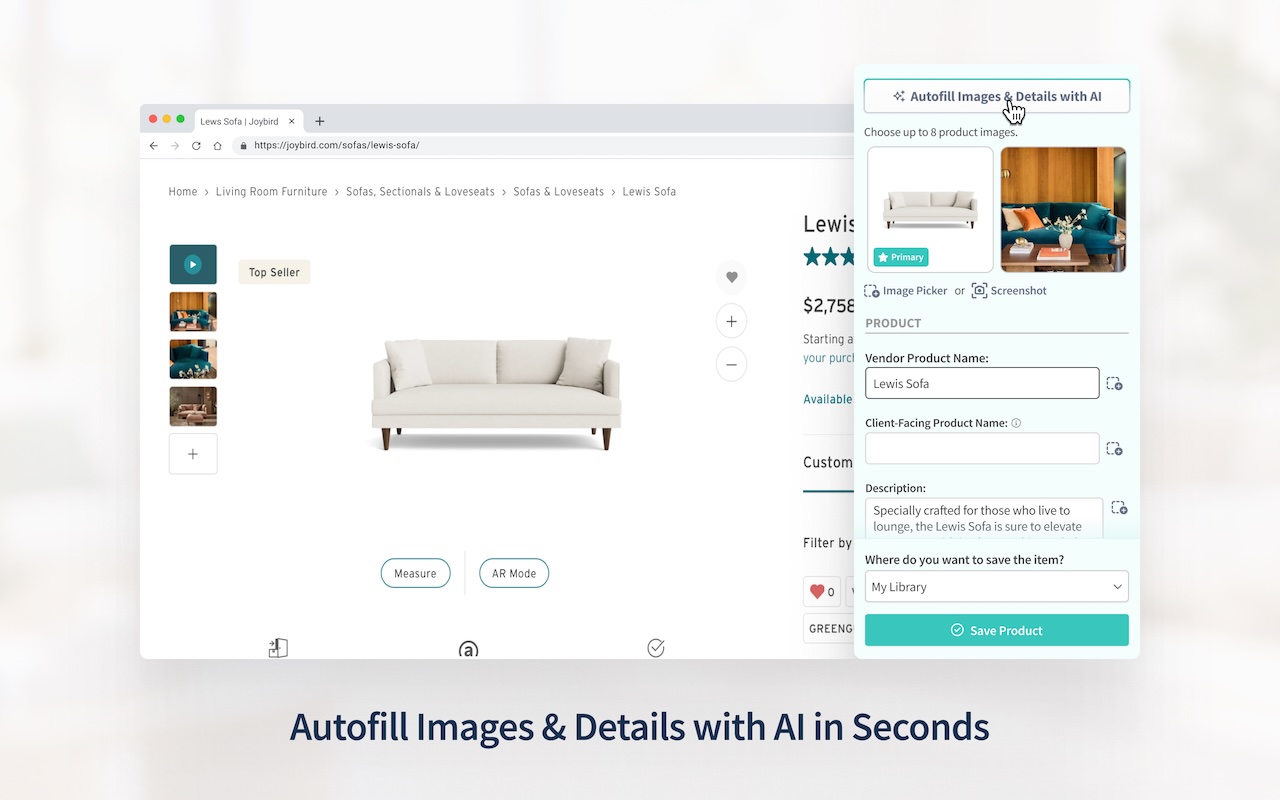
Task: Click picker icon next to Client-Facing Product Name
Action: 1114,448
